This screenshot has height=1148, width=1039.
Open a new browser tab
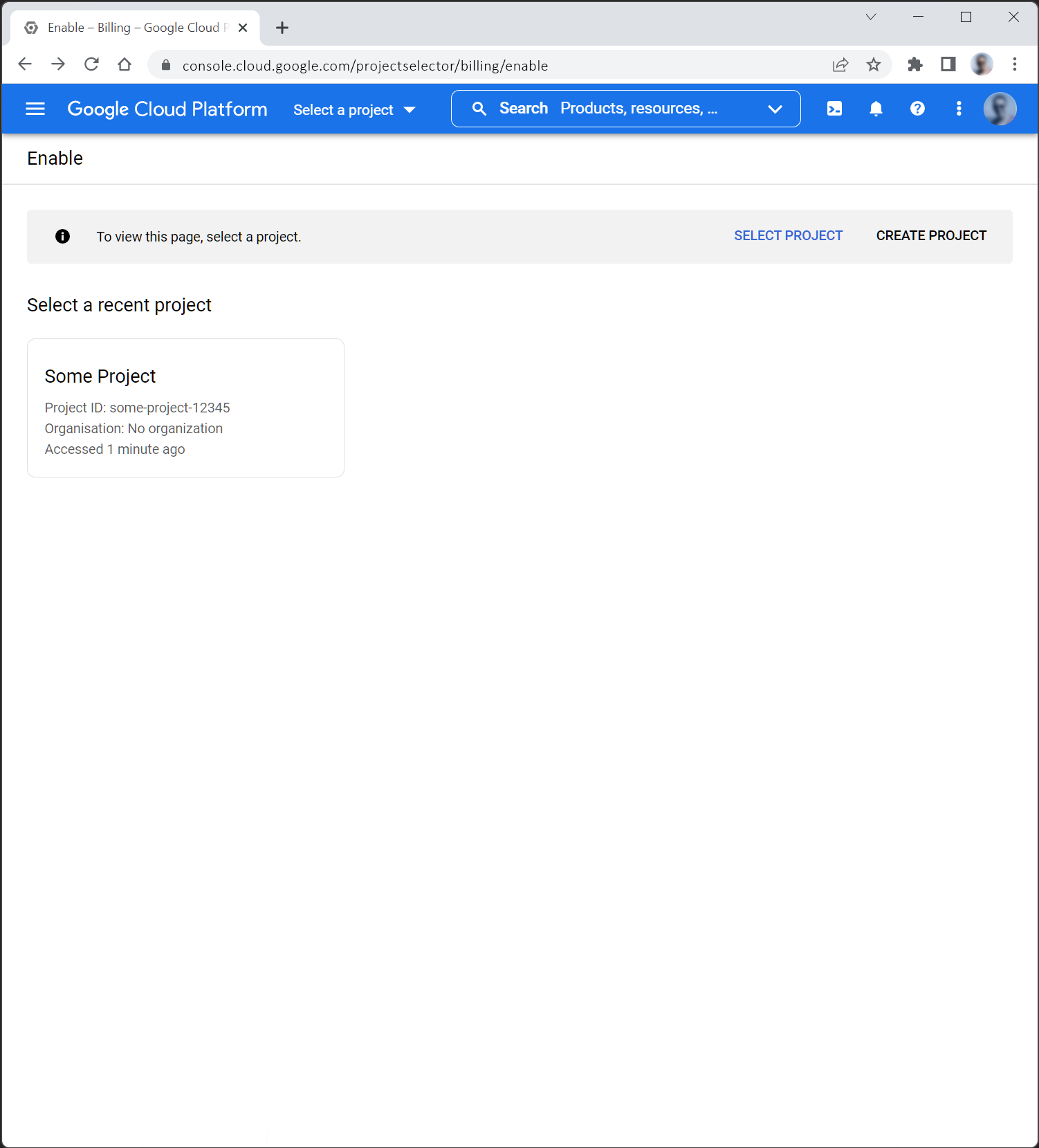point(282,28)
